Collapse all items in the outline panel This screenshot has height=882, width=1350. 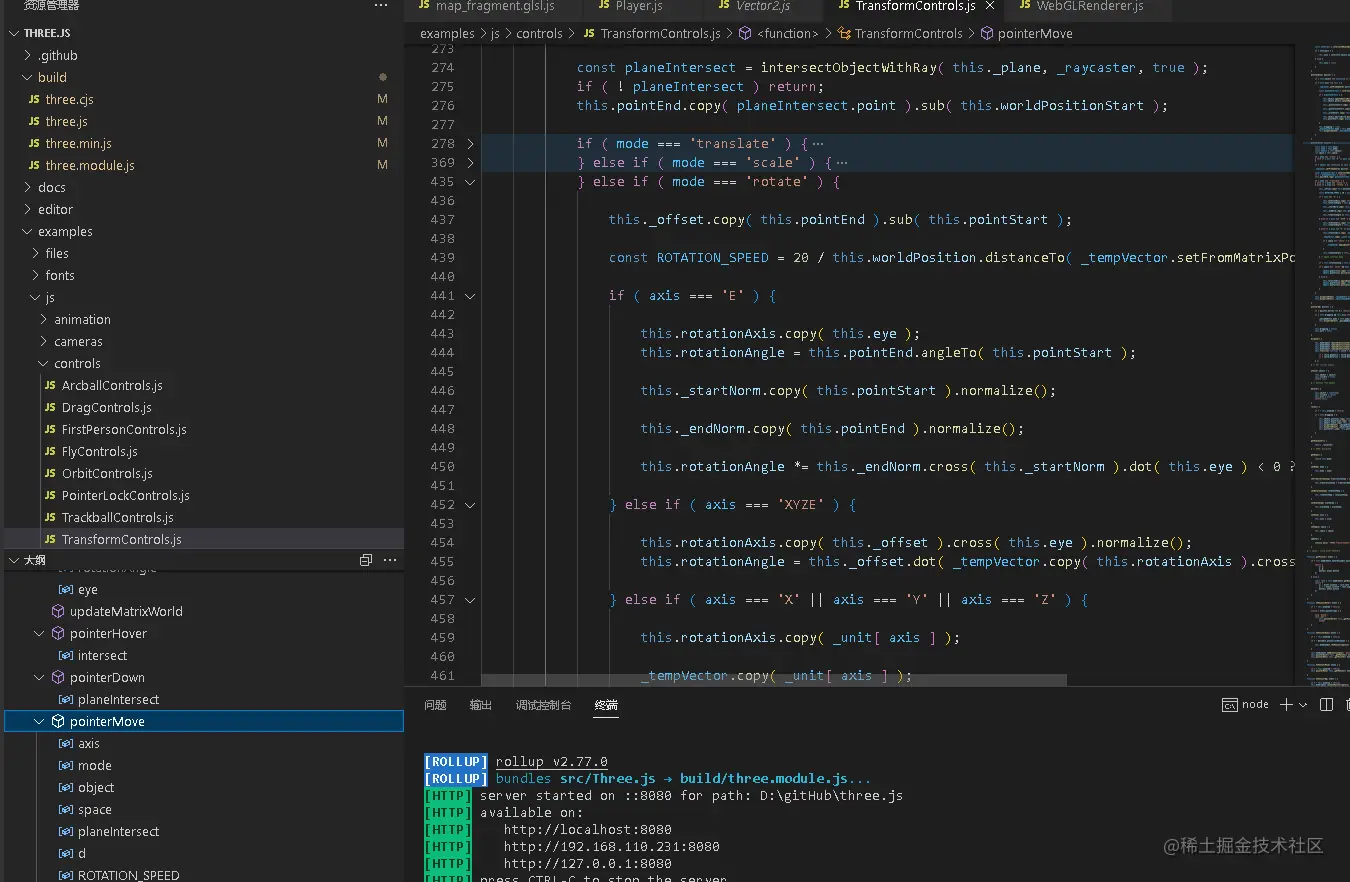366,561
